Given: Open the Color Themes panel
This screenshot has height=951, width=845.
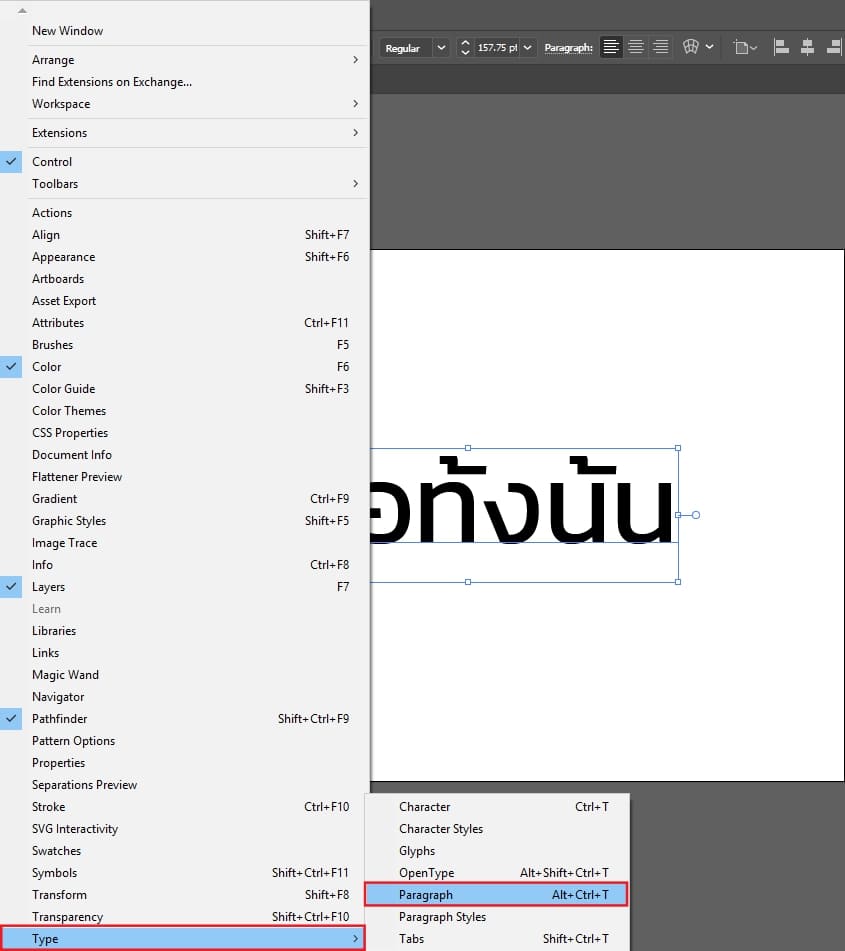Looking at the screenshot, I should coord(184,411).
